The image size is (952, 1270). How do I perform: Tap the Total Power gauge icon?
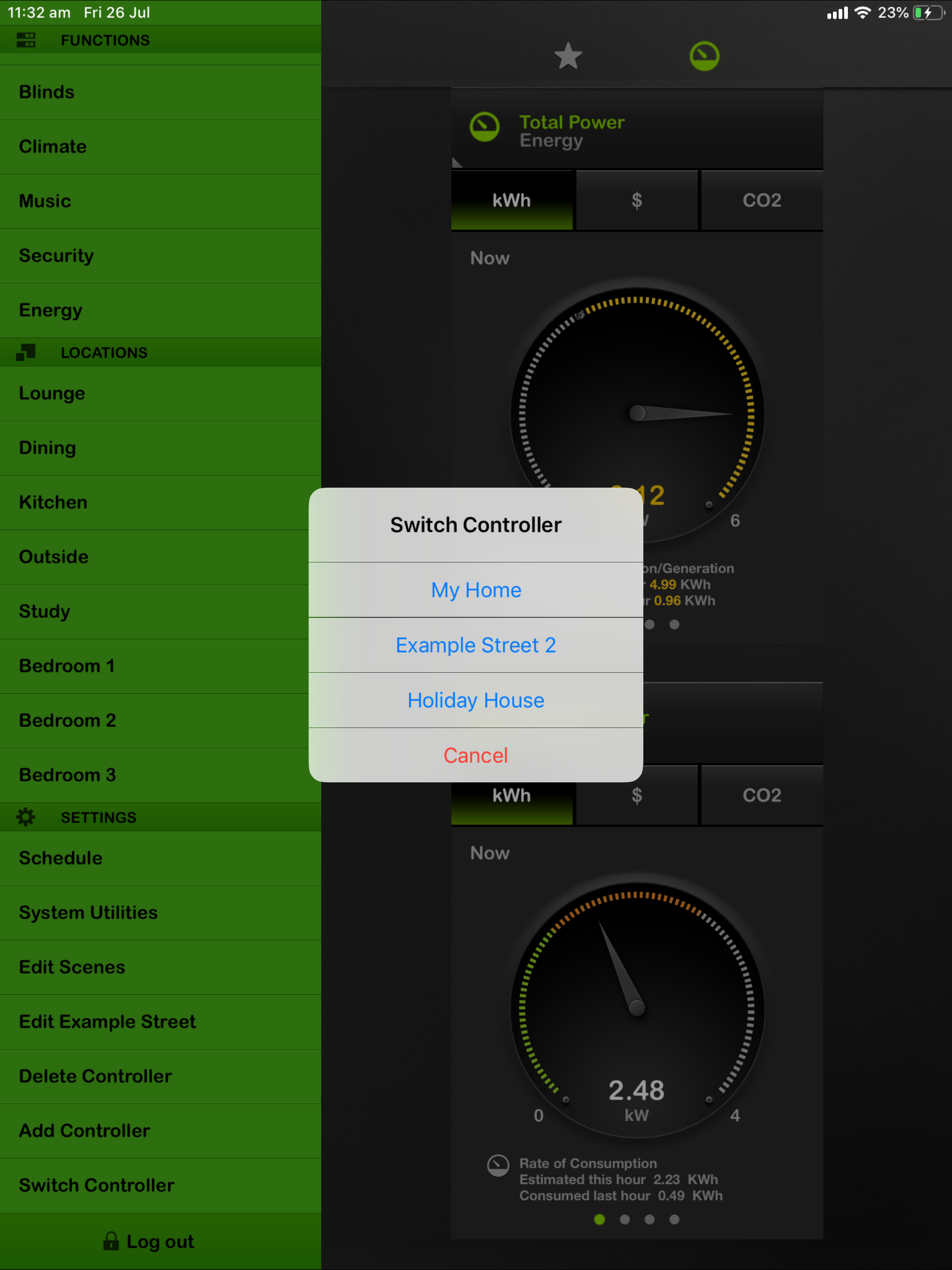(485, 127)
